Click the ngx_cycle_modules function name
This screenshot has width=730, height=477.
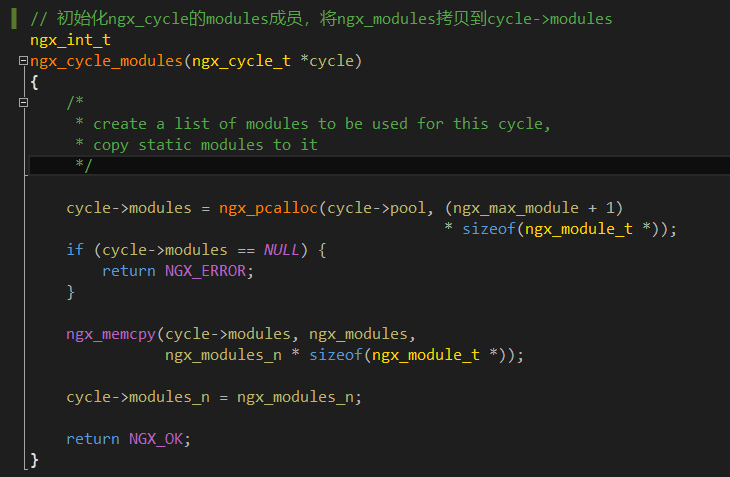click(x=106, y=61)
